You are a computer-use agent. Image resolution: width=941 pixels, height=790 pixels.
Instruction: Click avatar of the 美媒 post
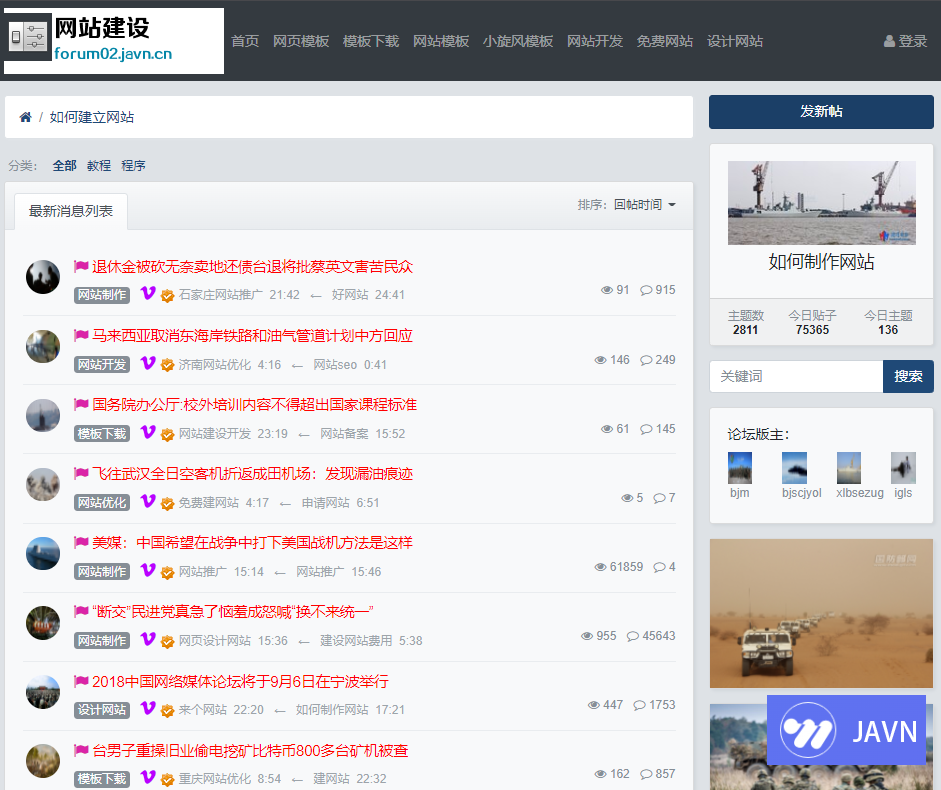point(43,553)
